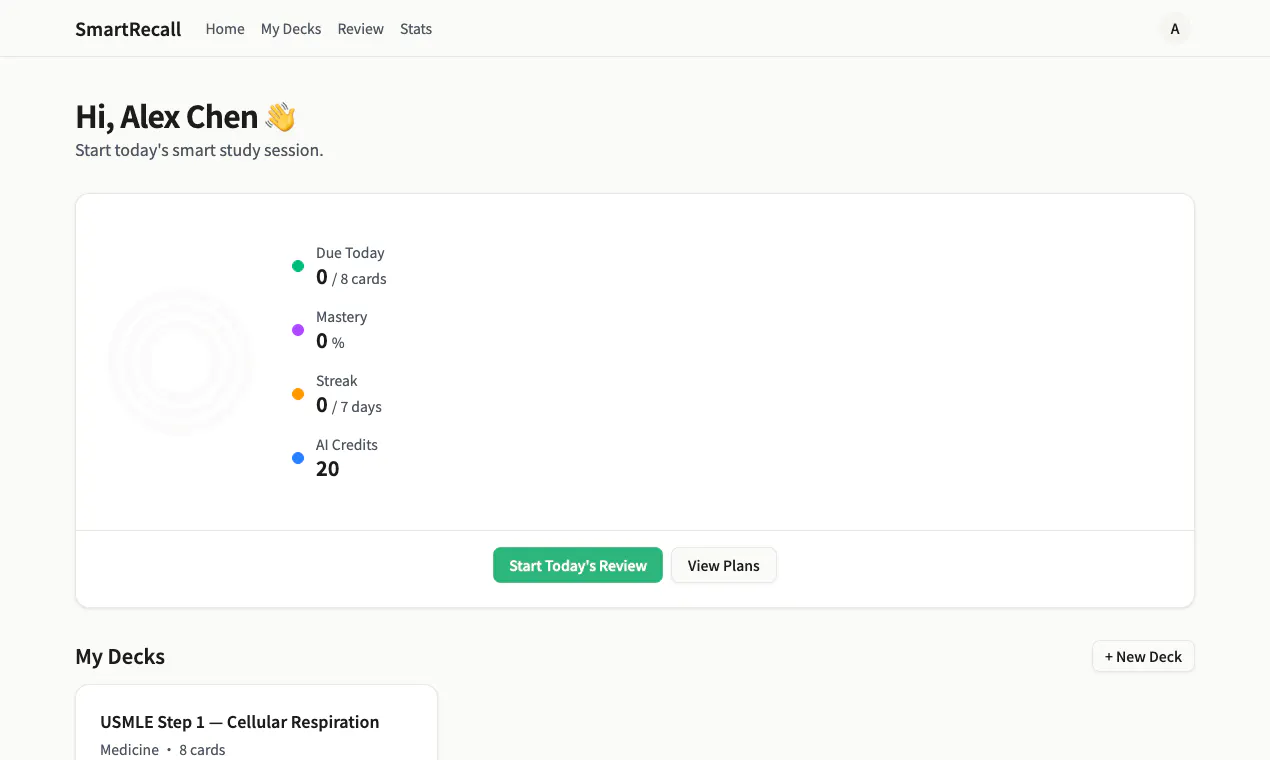Click the "Mastery" label

342,317
